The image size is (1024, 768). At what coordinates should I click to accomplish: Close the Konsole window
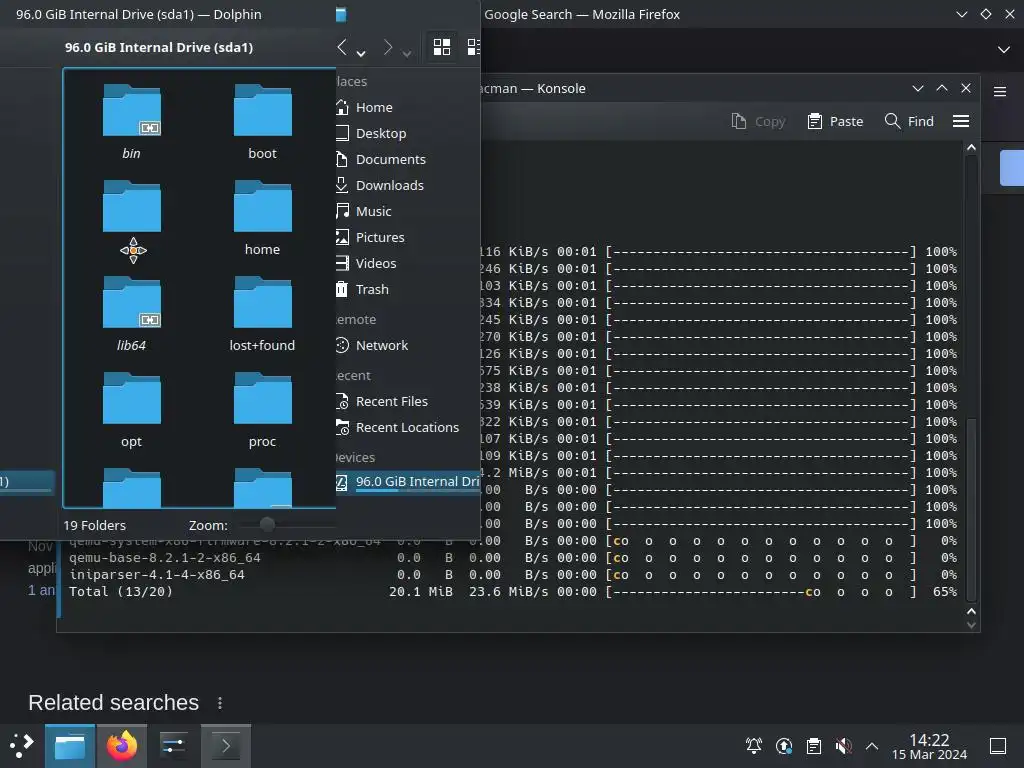coord(966,88)
